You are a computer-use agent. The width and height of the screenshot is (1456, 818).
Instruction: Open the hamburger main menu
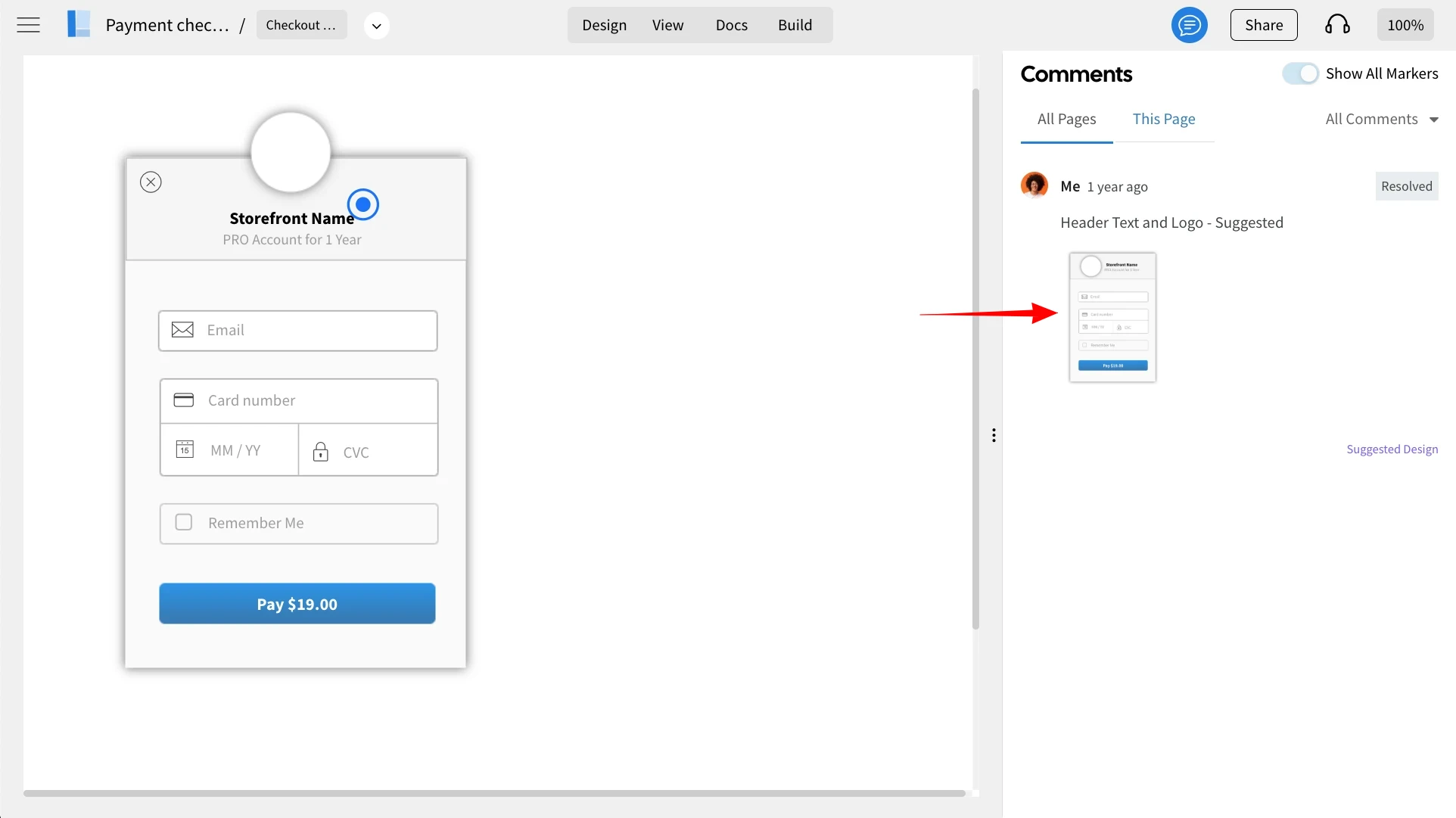(x=28, y=25)
